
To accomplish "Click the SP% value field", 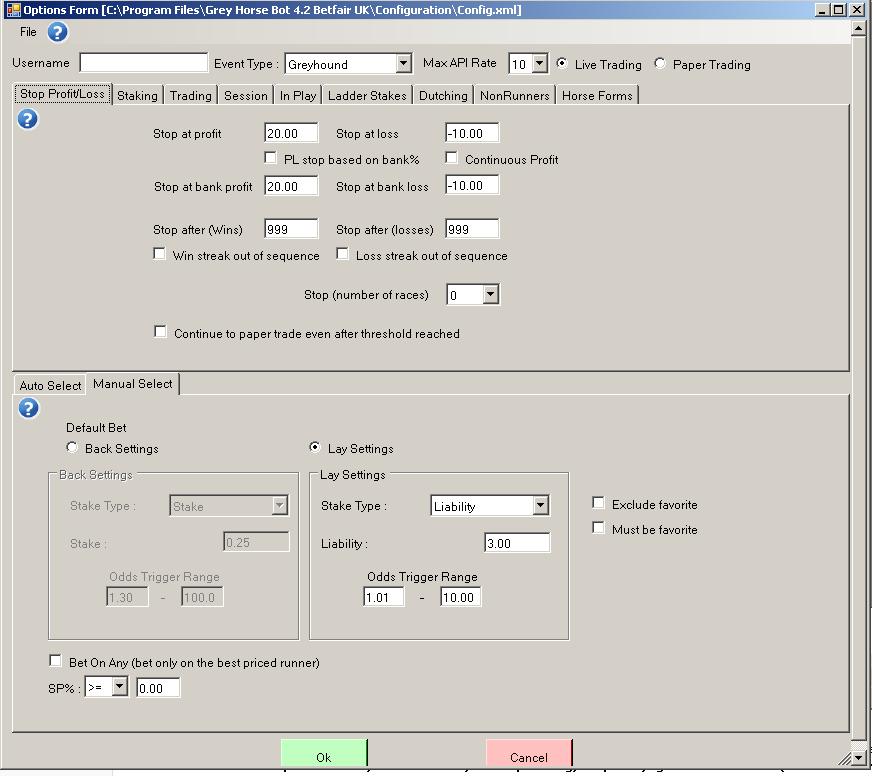I will [158, 688].
